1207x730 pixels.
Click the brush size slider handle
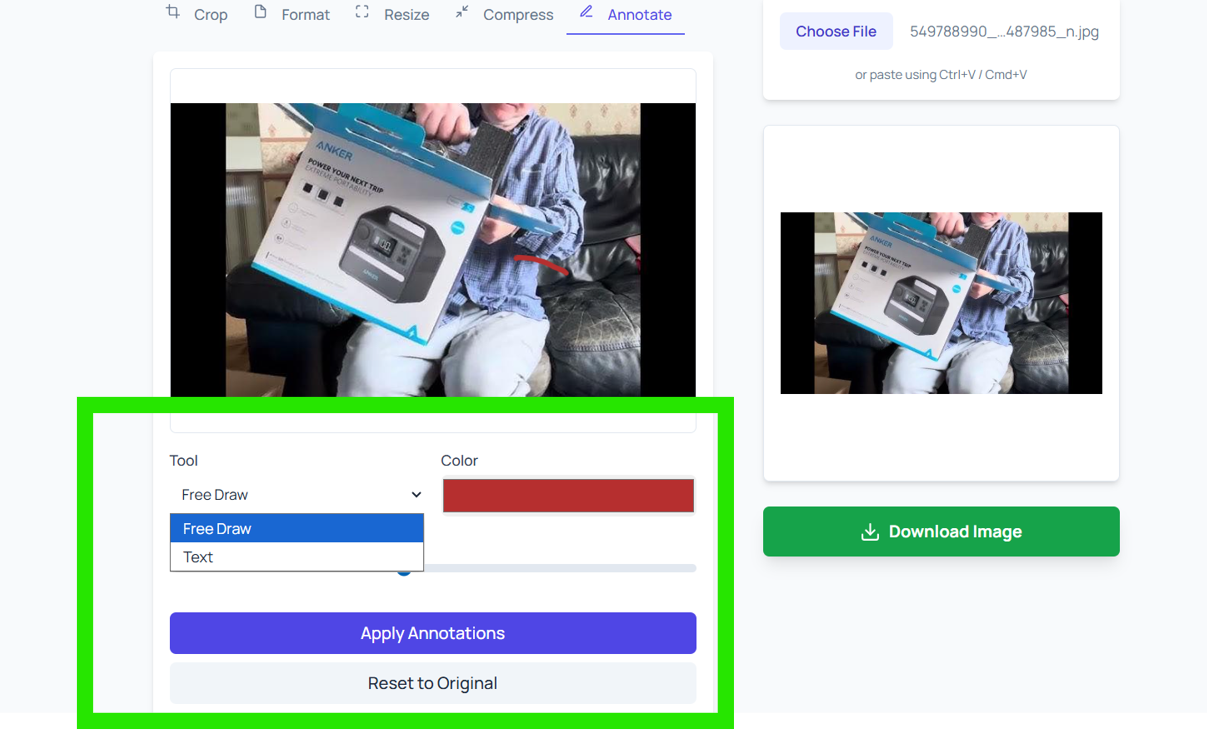point(403,568)
